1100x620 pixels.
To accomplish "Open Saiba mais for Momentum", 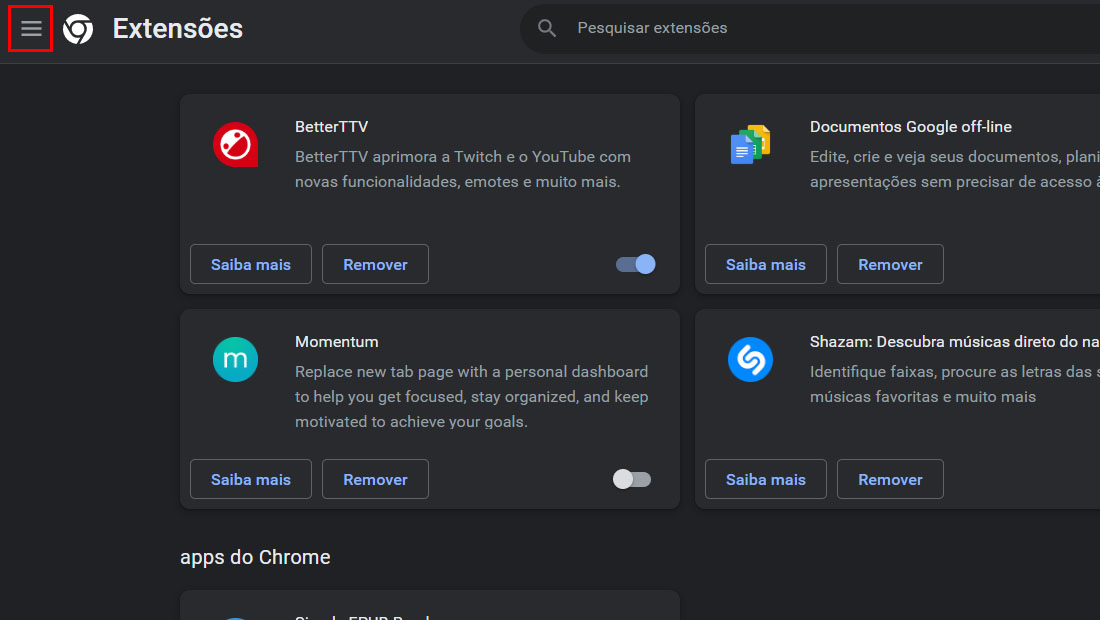I will click(250, 479).
